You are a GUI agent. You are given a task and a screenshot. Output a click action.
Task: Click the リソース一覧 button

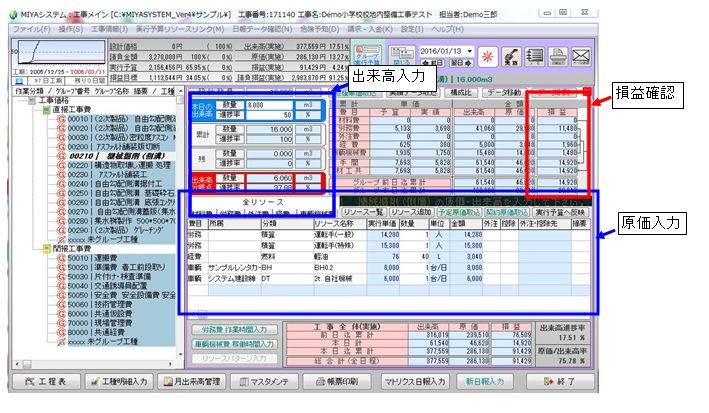[x=363, y=212]
